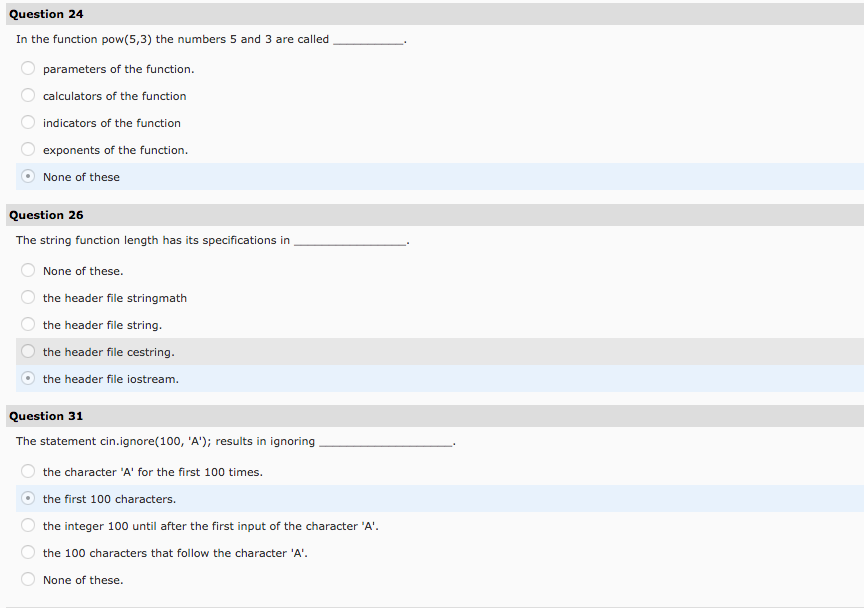
Task: Choose 'the first 100 characters.' option
Action: (x=27, y=498)
